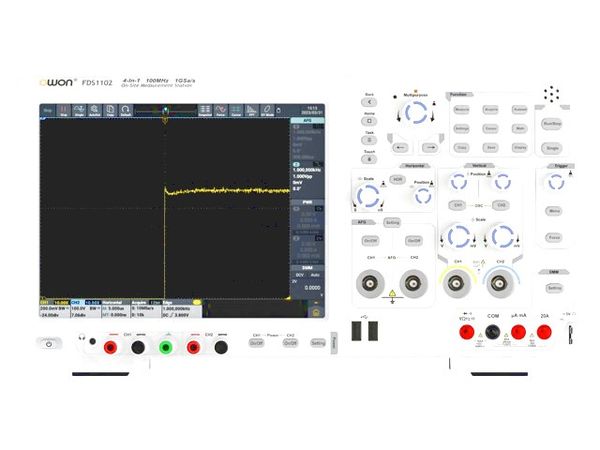Screen dimensions: 600x450
Task: Tap the Default reset icon on screen
Action: [x=126, y=111]
